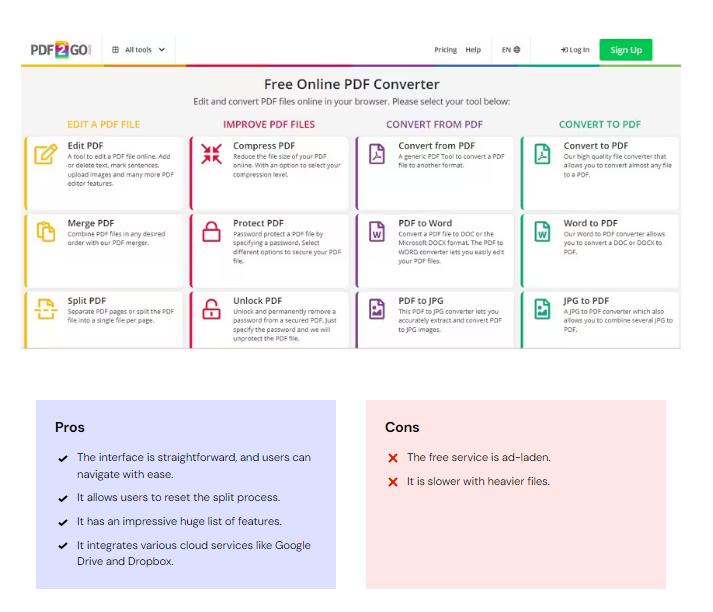
Task: Click 'It has an impressive huge list' text
Action: 179,521
